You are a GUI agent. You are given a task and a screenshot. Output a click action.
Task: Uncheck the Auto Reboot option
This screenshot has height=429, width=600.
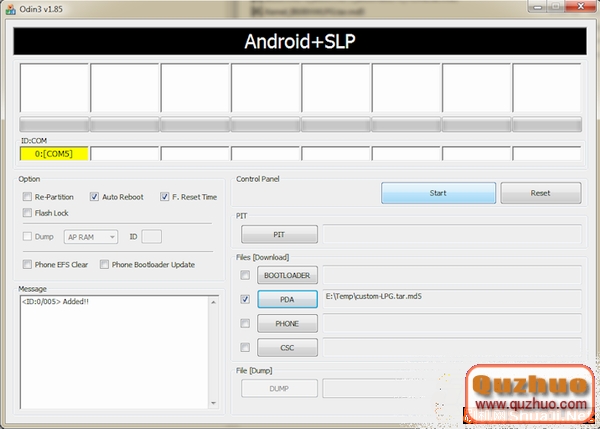[94, 197]
